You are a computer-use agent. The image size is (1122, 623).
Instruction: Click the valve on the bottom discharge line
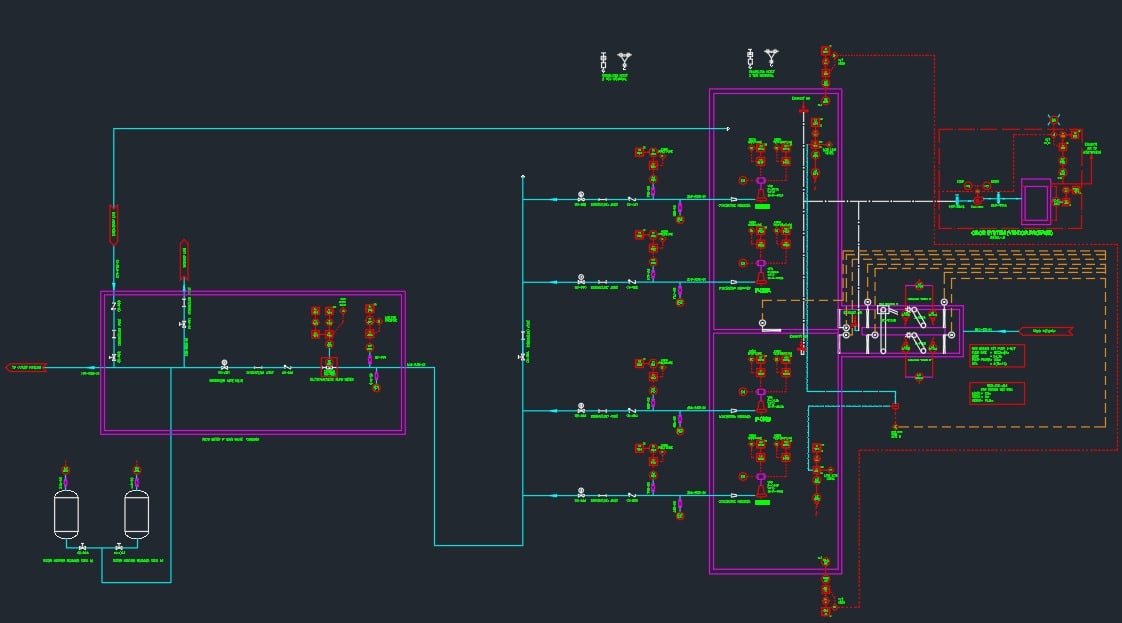click(x=581, y=493)
